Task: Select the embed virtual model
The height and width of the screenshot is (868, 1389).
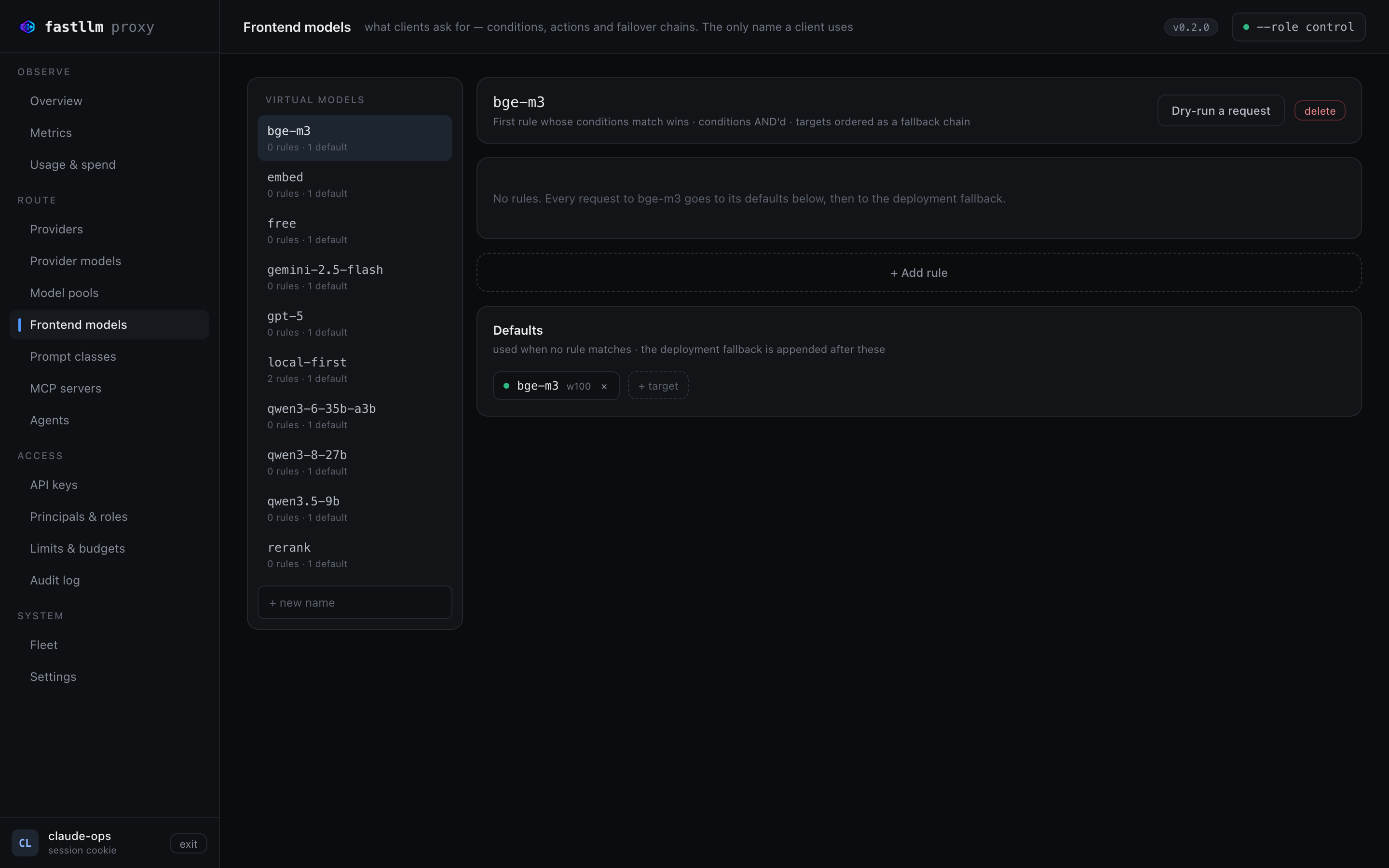Action: point(354,184)
